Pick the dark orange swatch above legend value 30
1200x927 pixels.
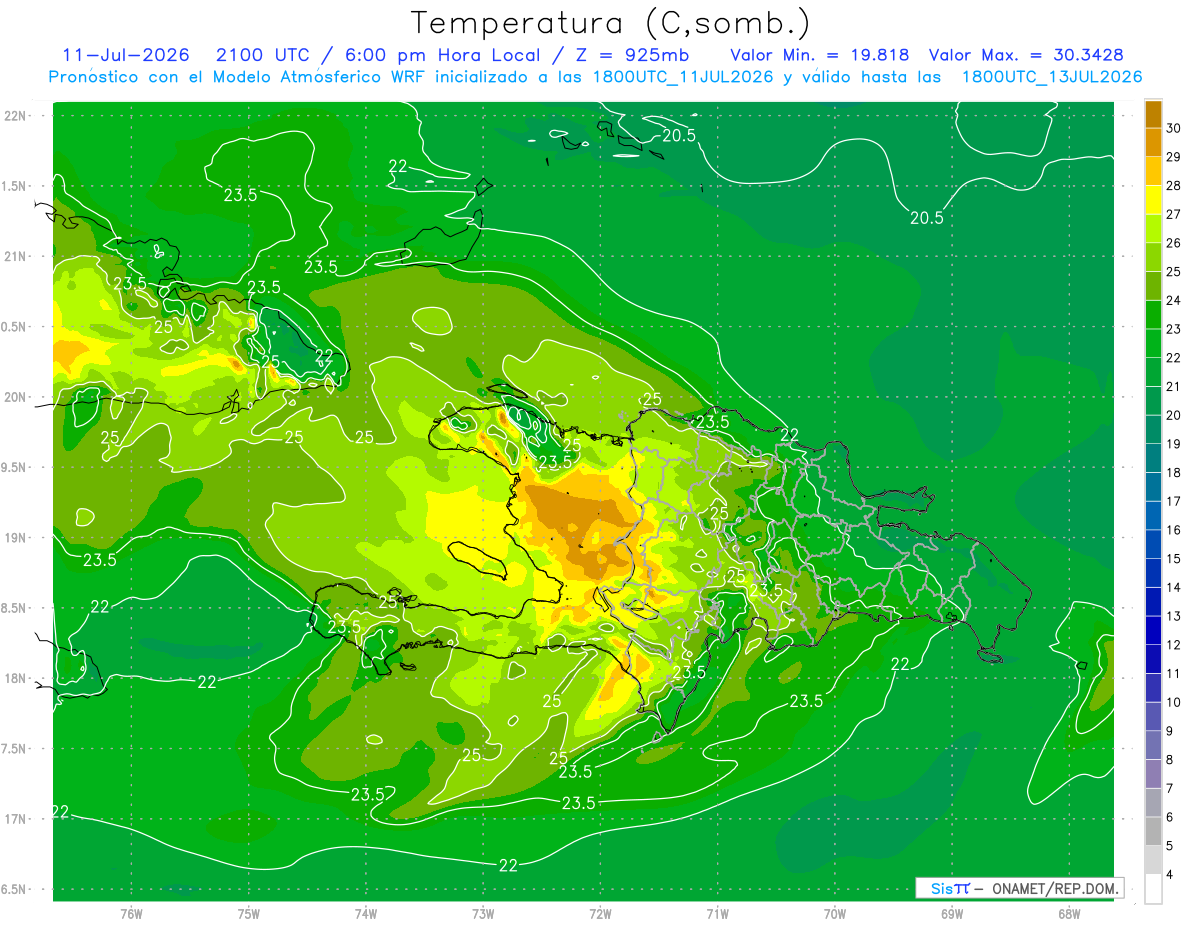(1153, 114)
